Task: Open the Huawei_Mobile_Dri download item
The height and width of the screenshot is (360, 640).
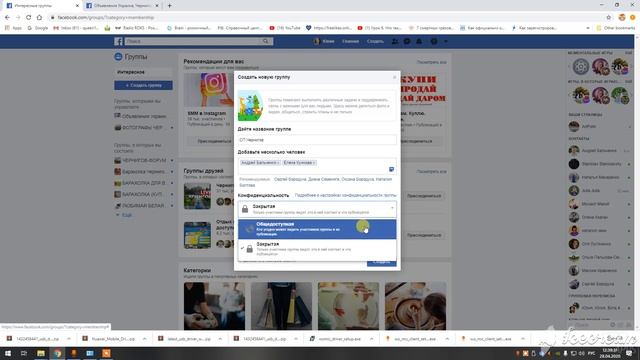Action: coord(109,339)
